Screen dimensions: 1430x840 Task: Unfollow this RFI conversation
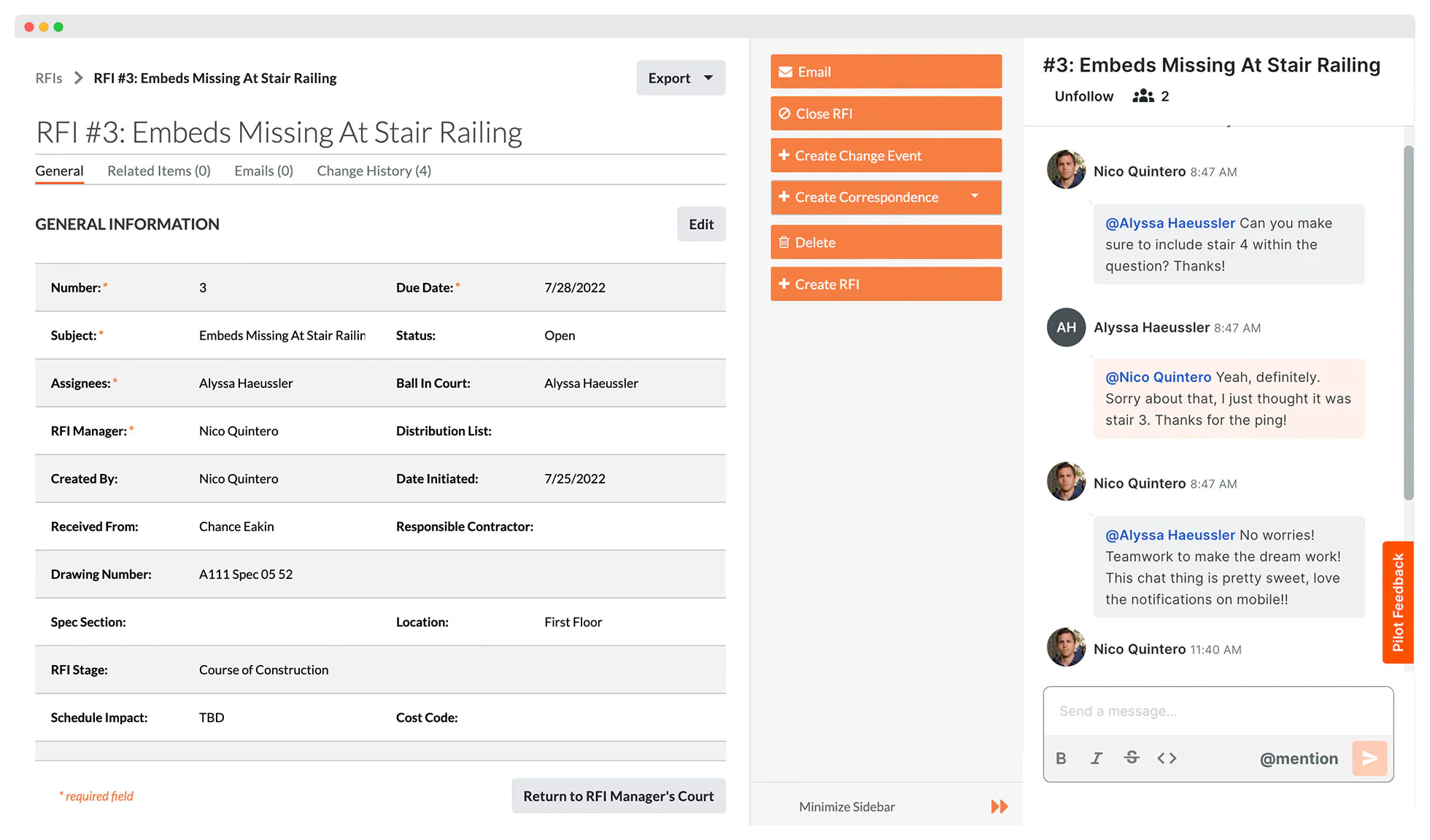click(1084, 96)
